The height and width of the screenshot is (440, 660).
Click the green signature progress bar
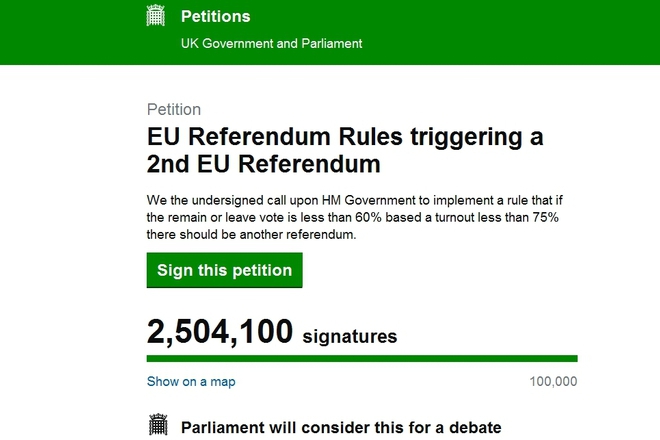pos(362,358)
